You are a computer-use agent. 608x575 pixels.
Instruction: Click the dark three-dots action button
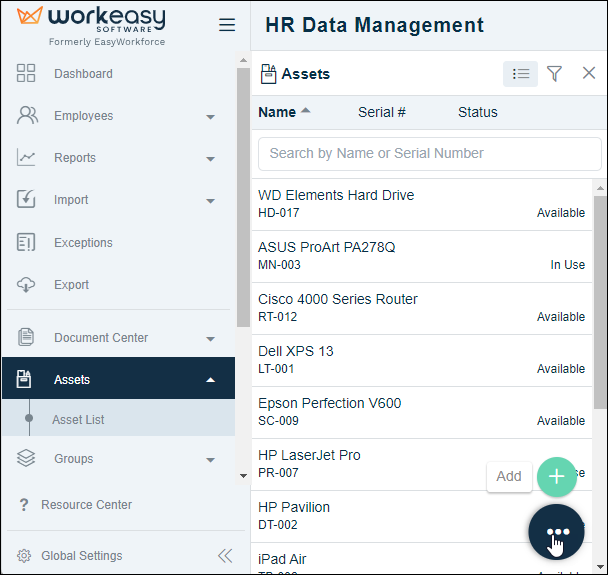tap(556, 532)
